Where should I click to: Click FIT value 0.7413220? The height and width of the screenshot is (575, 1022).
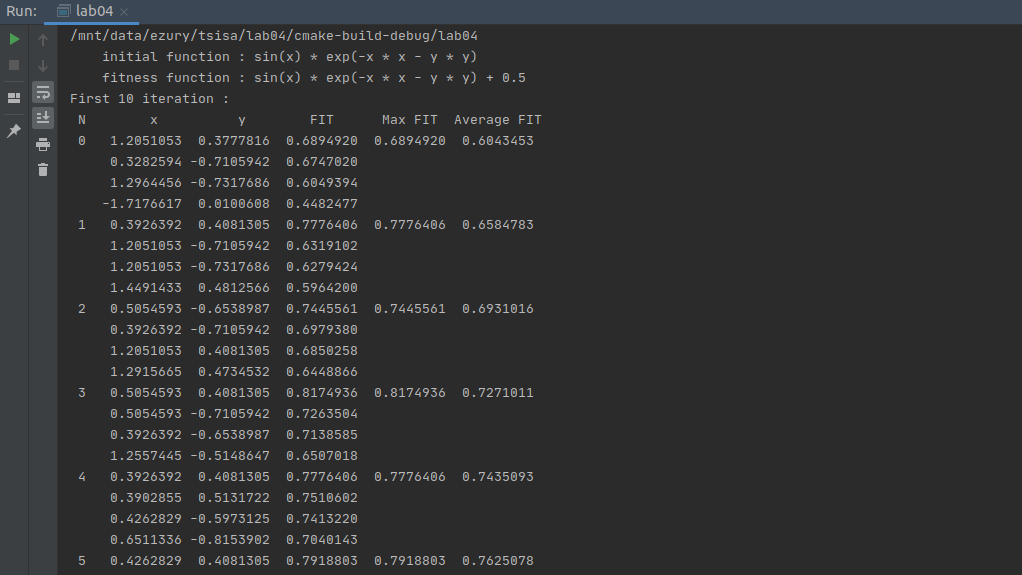click(321, 519)
